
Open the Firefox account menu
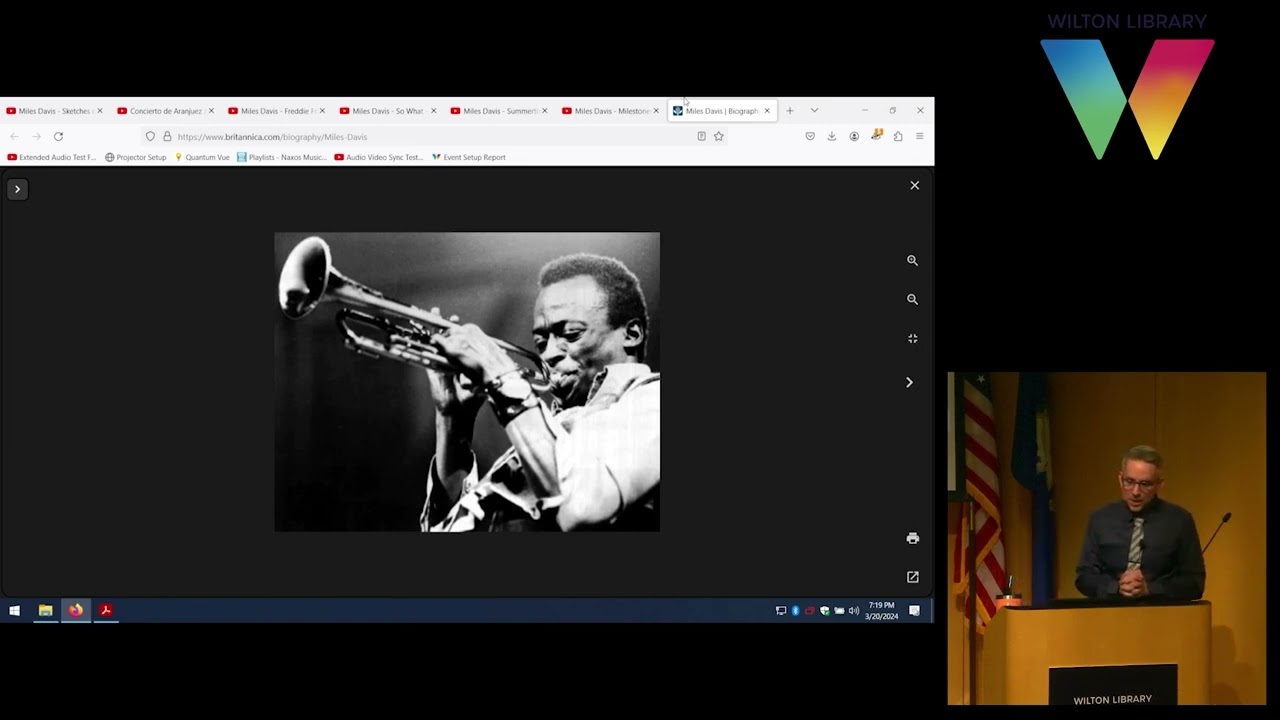tap(854, 136)
